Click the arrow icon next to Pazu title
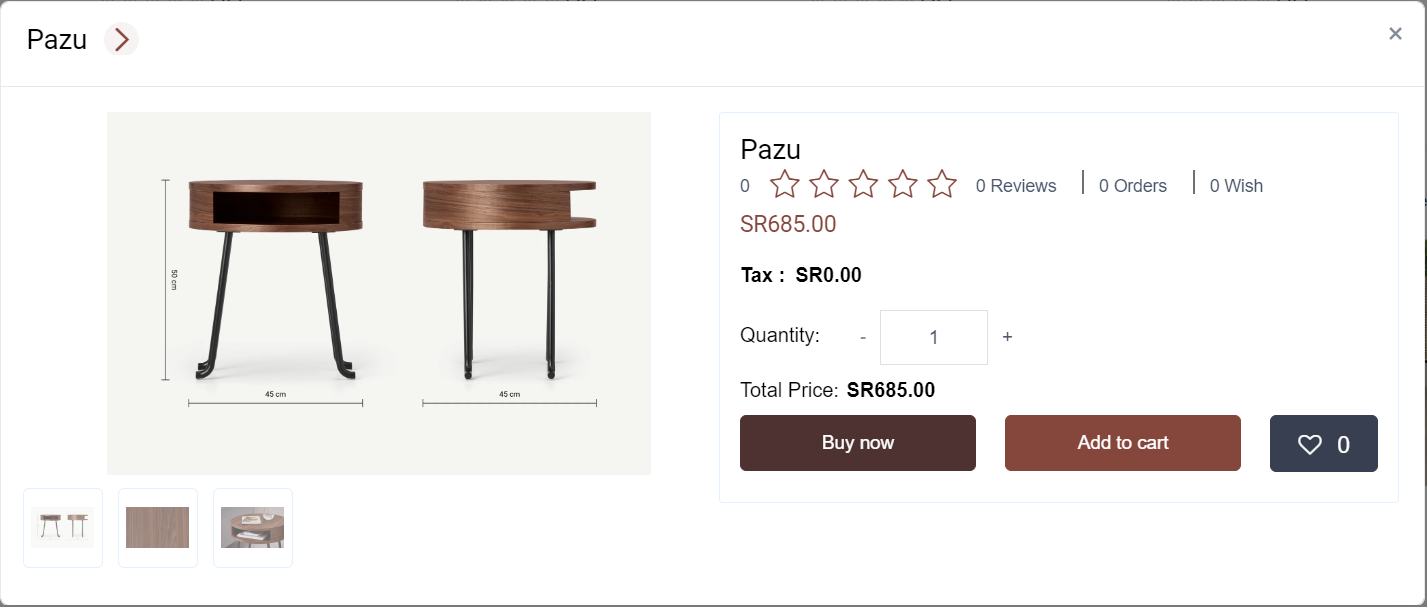The width and height of the screenshot is (1427, 607). click(121, 40)
